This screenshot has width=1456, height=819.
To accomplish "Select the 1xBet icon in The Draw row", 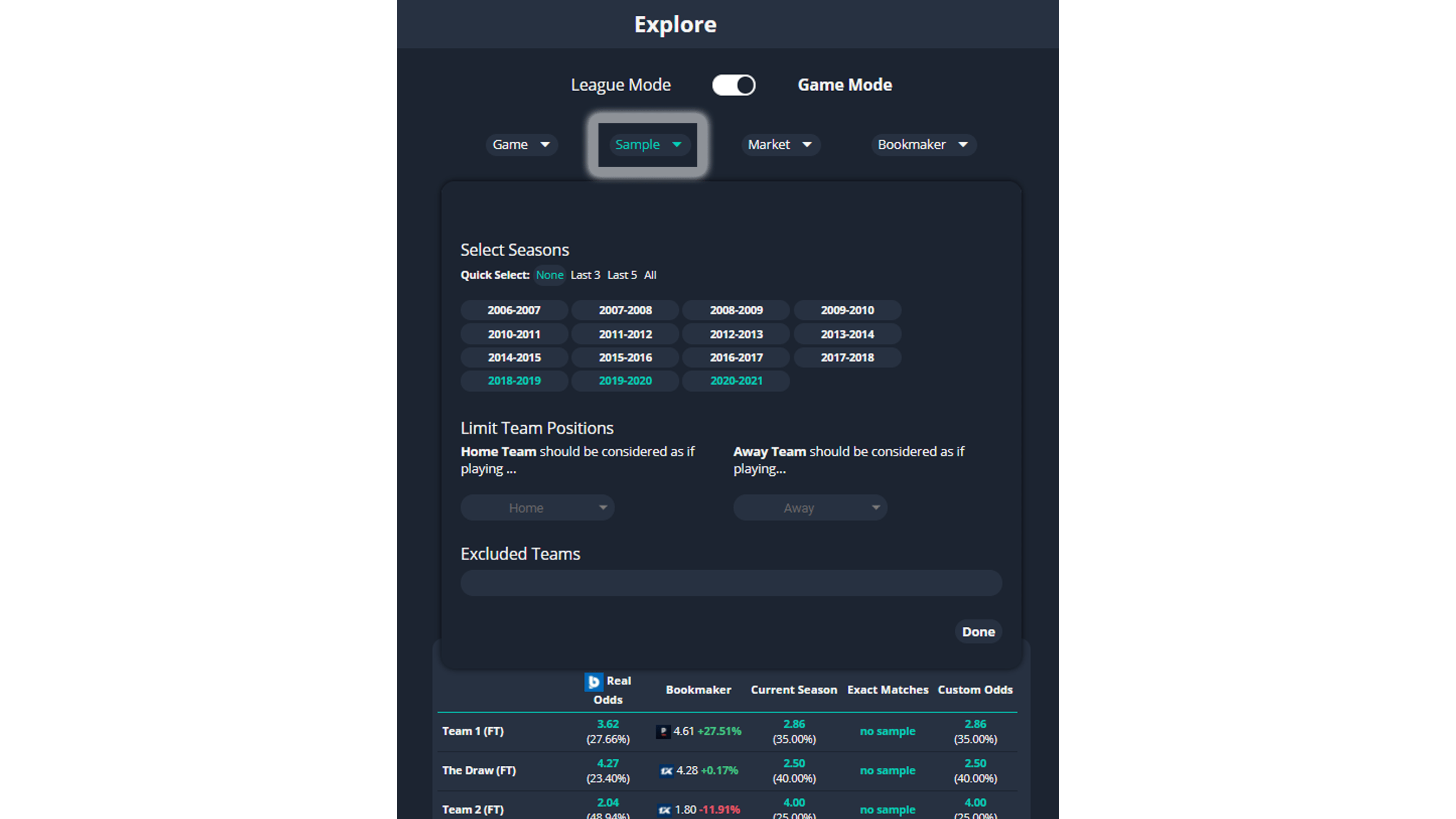I will [665, 770].
